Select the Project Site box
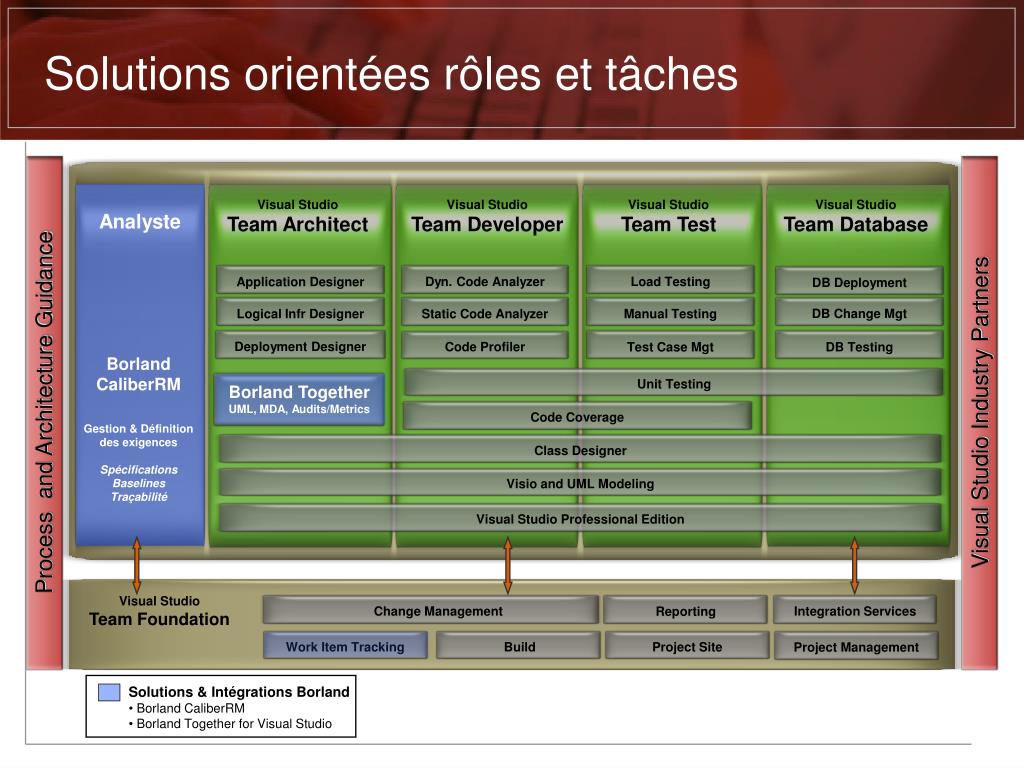The image size is (1024, 768). pyautogui.click(x=687, y=646)
